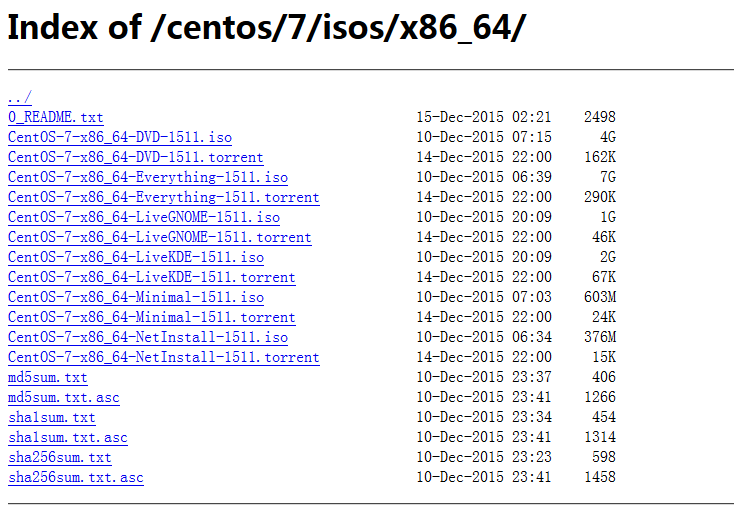
Task: Download CentOS-7-x86_64-LiveGNOME-1511.iso
Action: [x=144, y=217]
